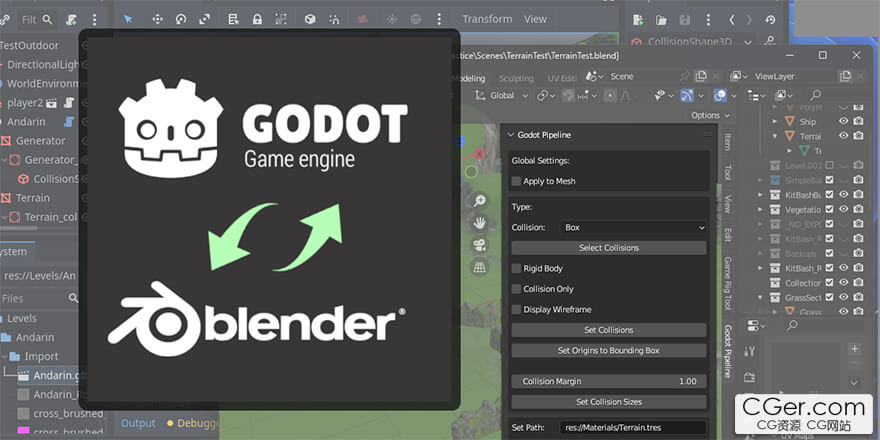
Task: Click Set Collisions button
Action: (608, 330)
